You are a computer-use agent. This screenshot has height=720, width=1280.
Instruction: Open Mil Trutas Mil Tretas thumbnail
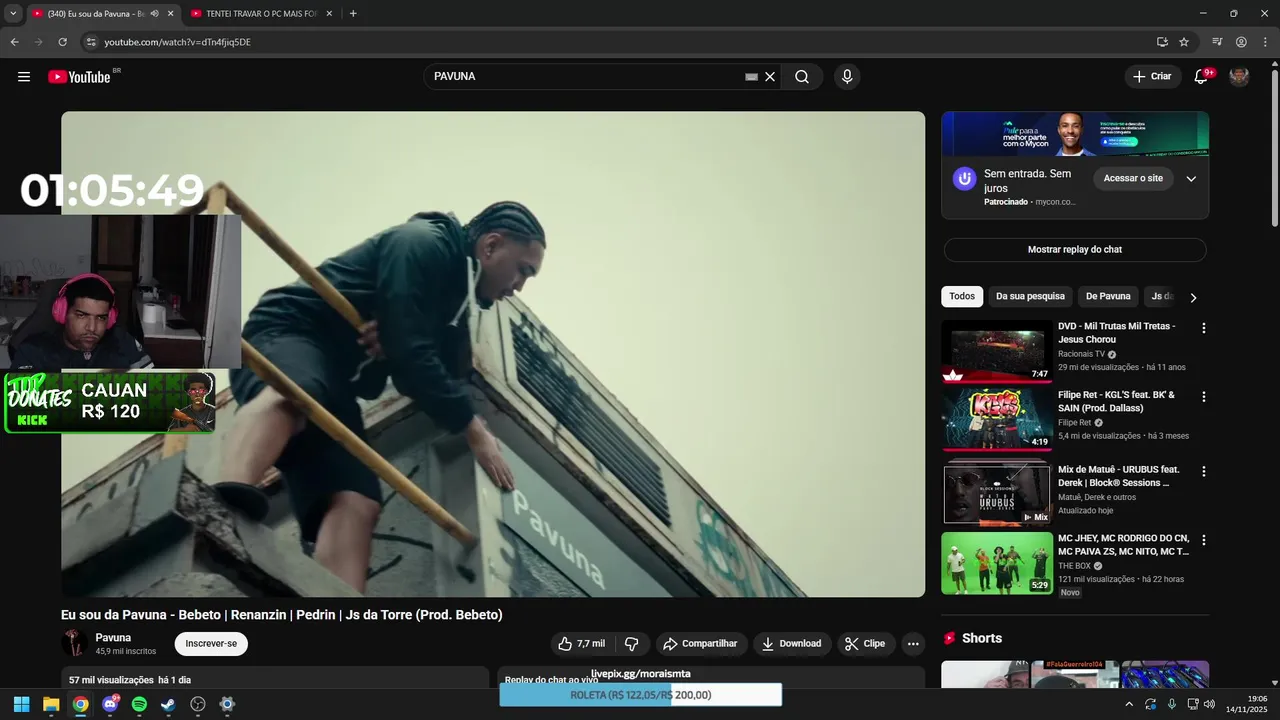point(997,351)
